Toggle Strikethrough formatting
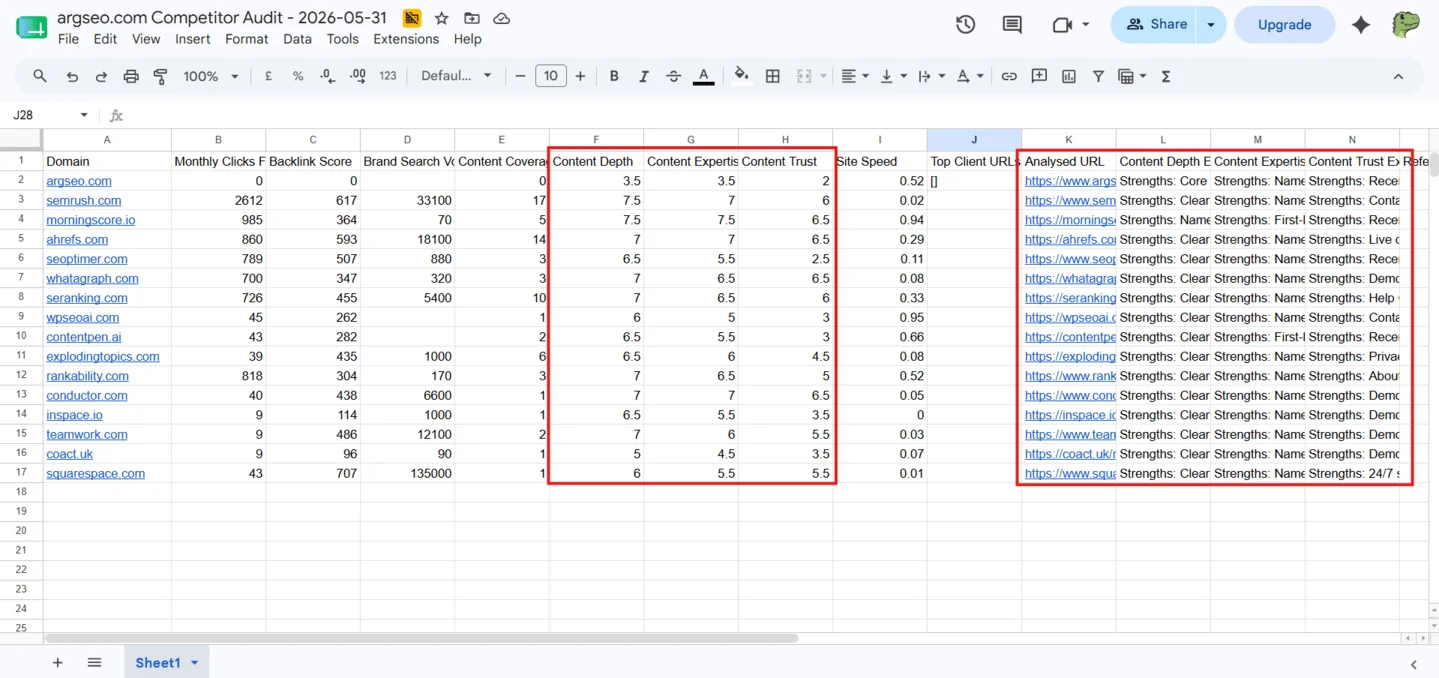The height and width of the screenshot is (678, 1439). 673,76
